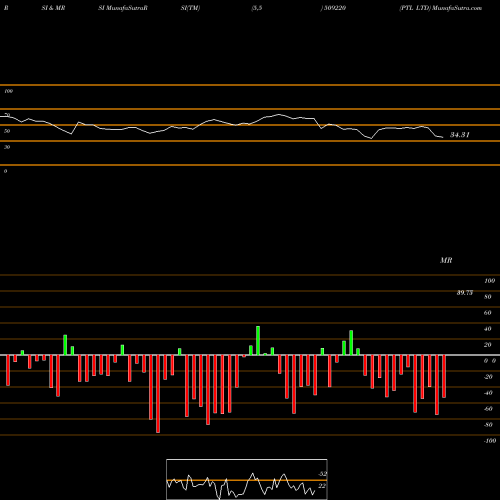Click the MR axis label -40
500x500 pixels.
click(488, 393)
